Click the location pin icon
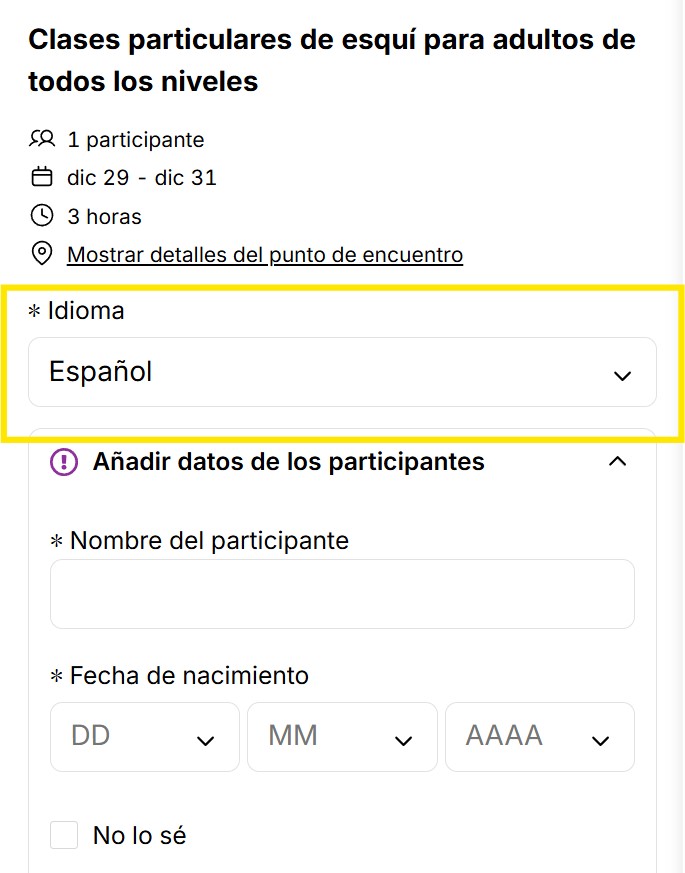The image size is (685, 873). tap(41, 254)
